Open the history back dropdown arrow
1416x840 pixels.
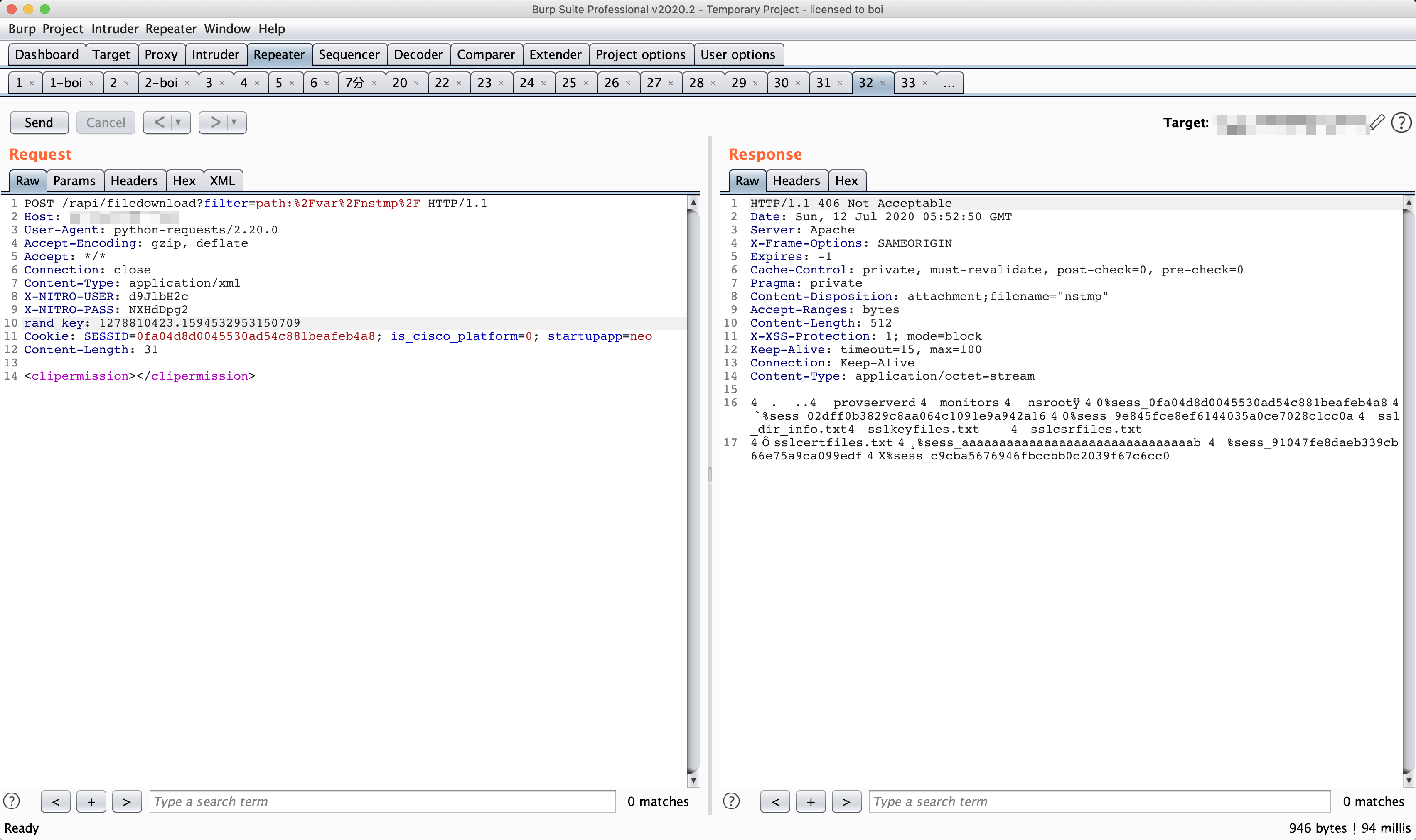point(178,122)
